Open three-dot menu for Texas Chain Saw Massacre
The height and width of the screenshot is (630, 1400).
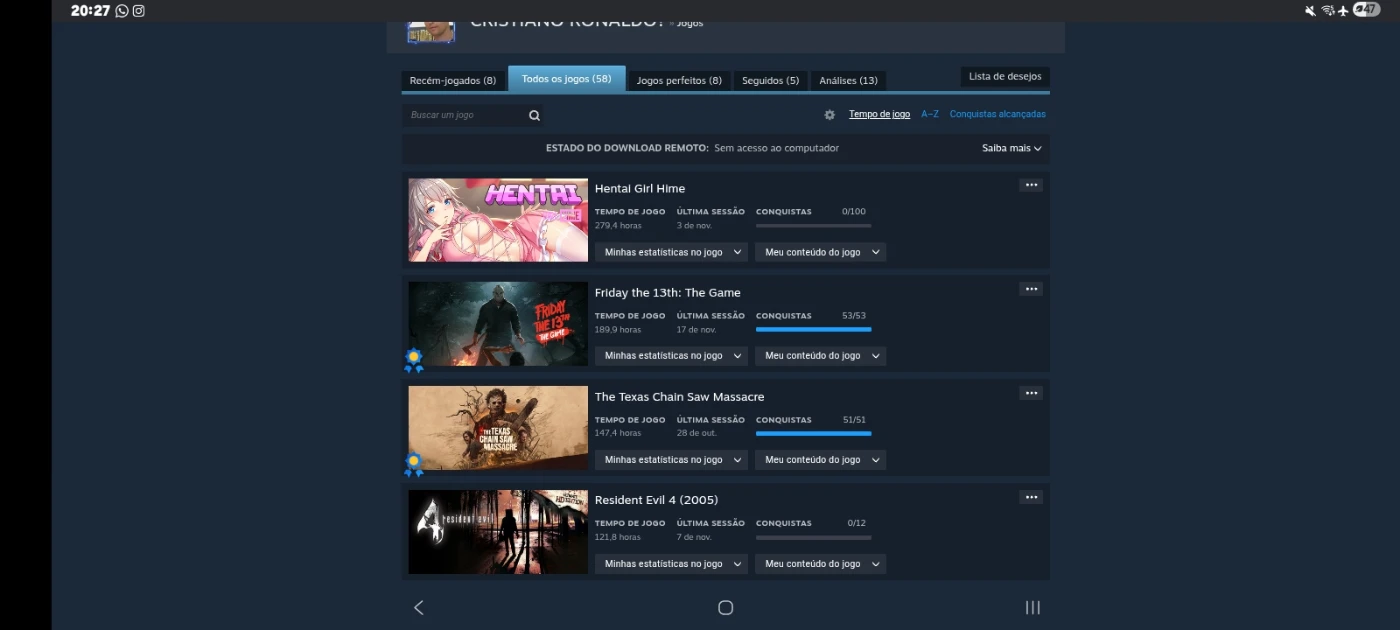(1031, 393)
